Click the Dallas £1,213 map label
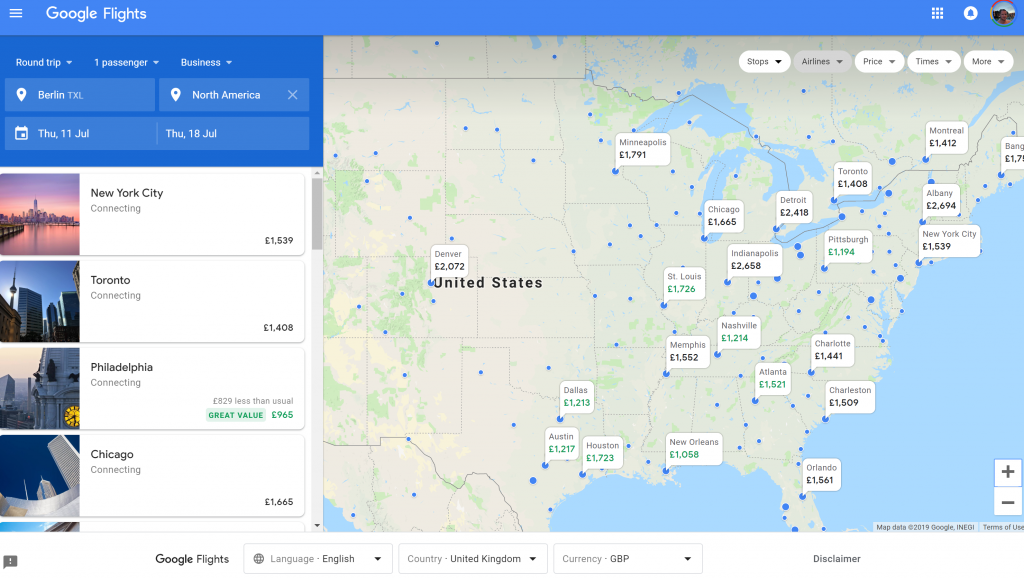The height and width of the screenshot is (578, 1024). pyautogui.click(x=576, y=396)
